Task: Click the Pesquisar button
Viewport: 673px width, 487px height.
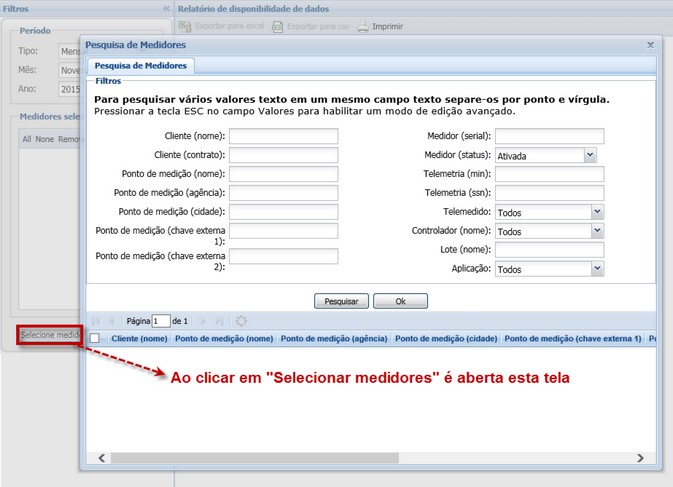Action: 342,301
